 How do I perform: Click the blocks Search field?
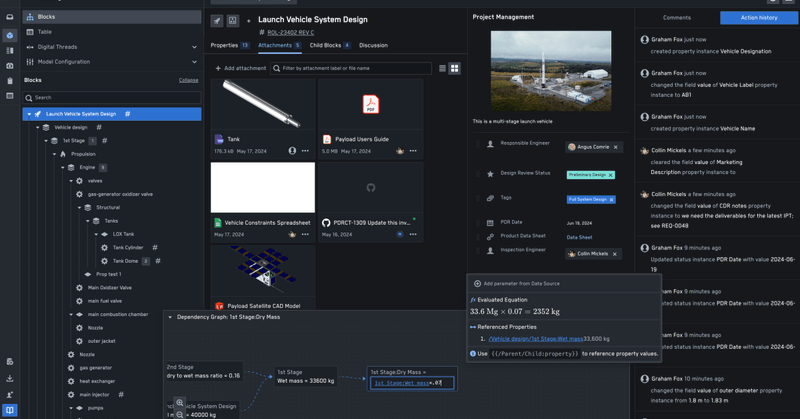(112, 97)
